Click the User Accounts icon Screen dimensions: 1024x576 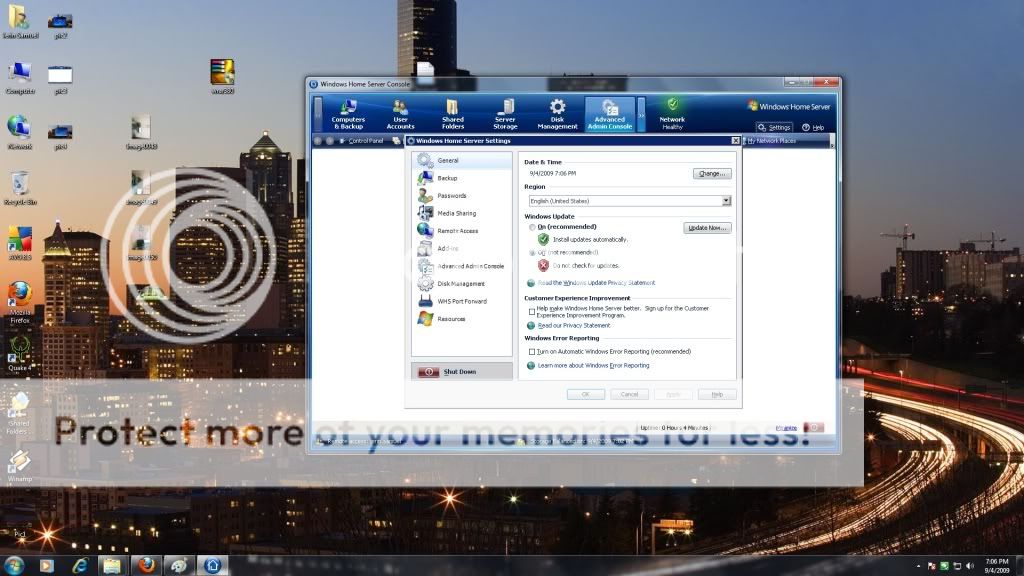tap(400, 108)
